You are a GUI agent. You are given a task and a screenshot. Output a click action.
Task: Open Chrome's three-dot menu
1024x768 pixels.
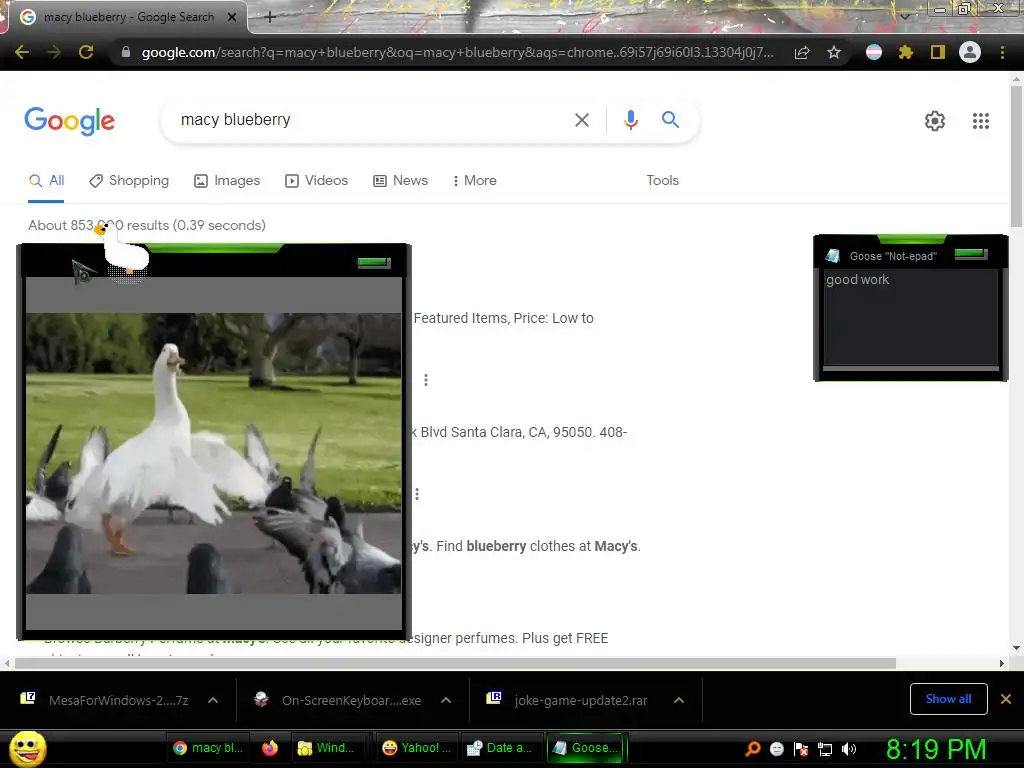pyautogui.click(x=1002, y=52)
